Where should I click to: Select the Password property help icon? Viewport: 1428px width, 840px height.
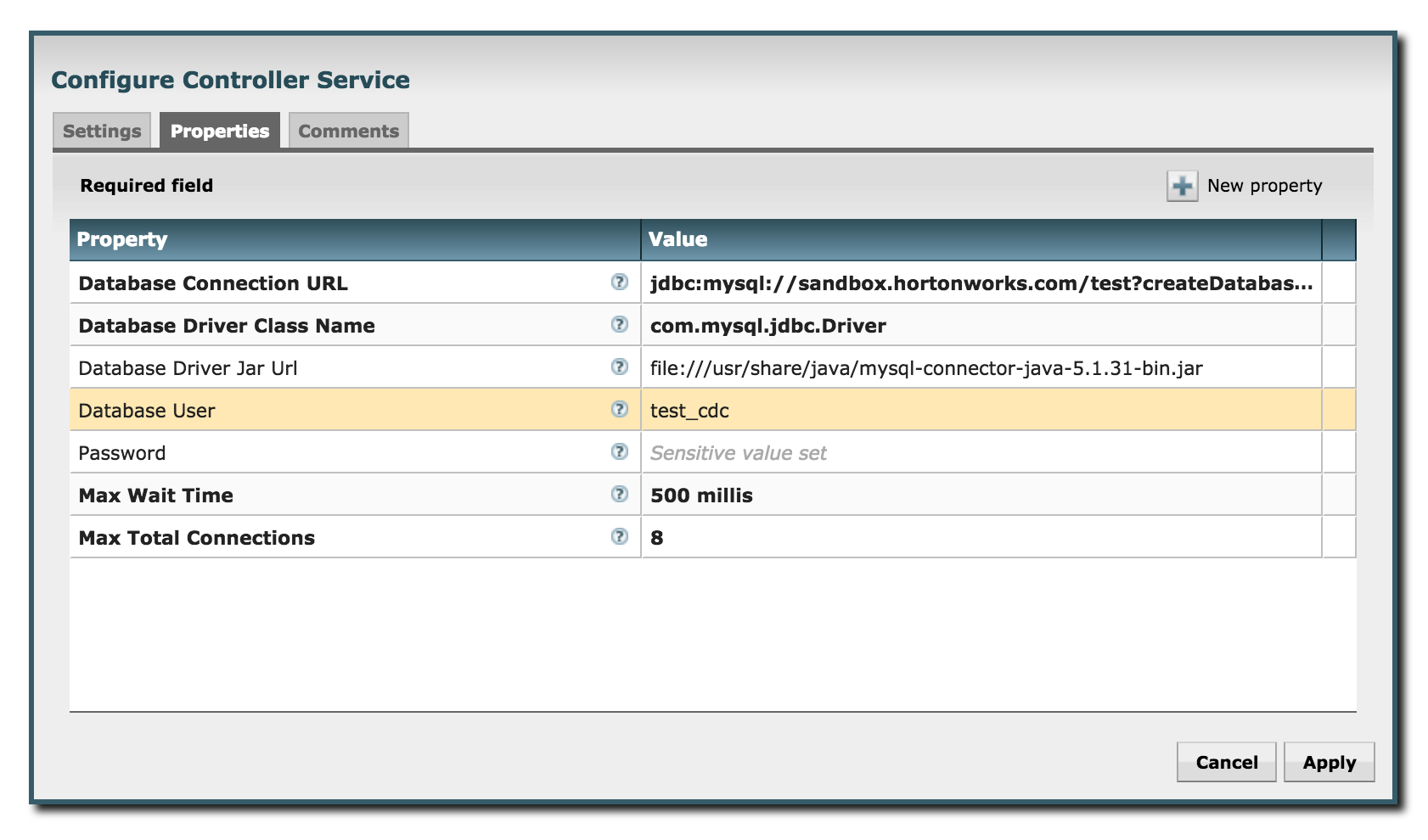coord(620,452)
